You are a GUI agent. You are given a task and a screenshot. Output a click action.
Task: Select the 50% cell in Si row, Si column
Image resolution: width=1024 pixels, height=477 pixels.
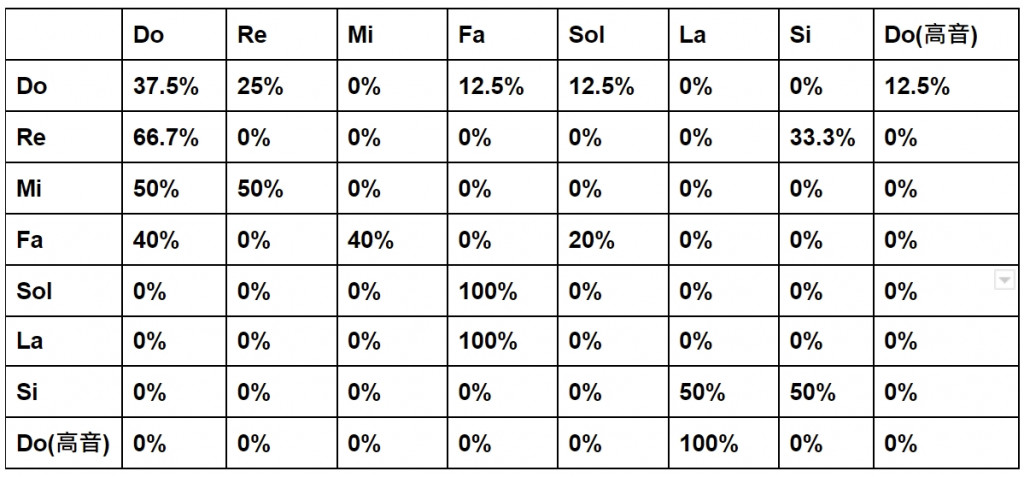[x=826, y=391]
